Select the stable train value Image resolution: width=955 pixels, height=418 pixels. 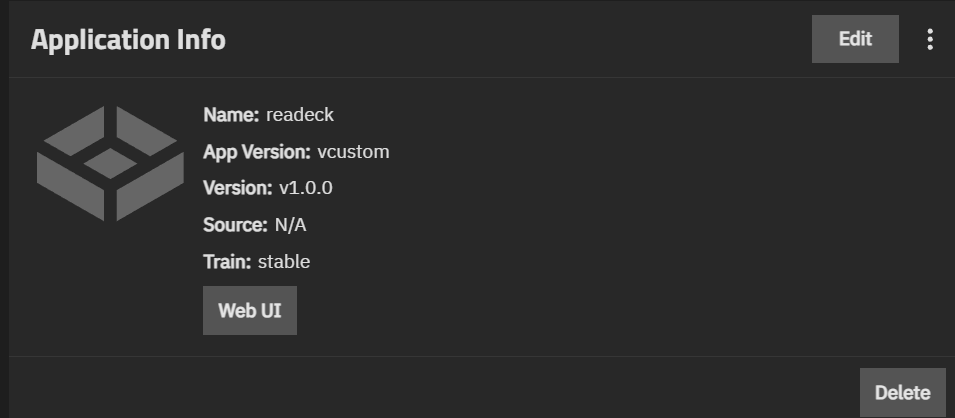click(284, 262)
